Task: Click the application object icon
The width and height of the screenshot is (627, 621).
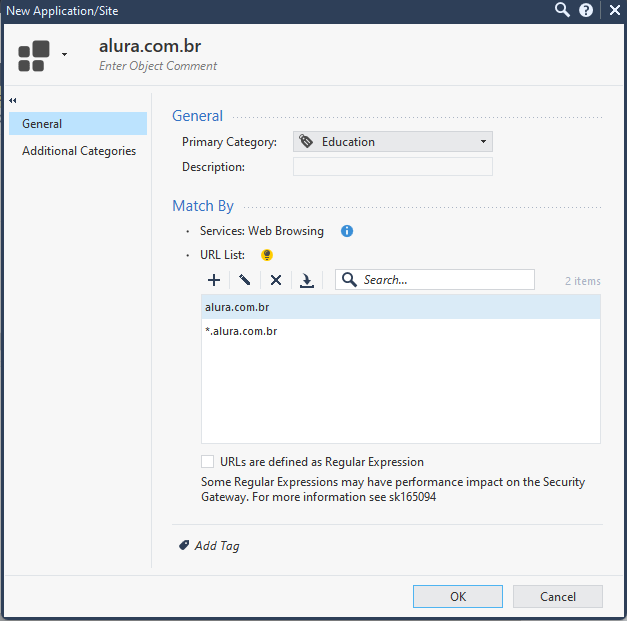Action: click(x=34, y=56)
